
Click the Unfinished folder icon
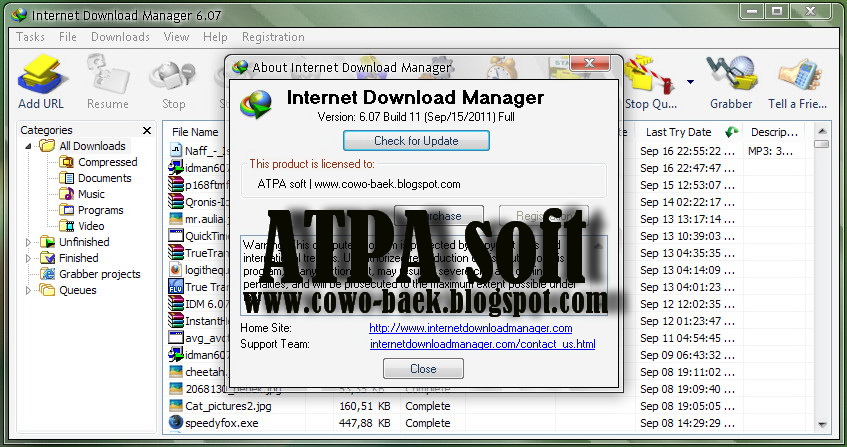(48, 242)
